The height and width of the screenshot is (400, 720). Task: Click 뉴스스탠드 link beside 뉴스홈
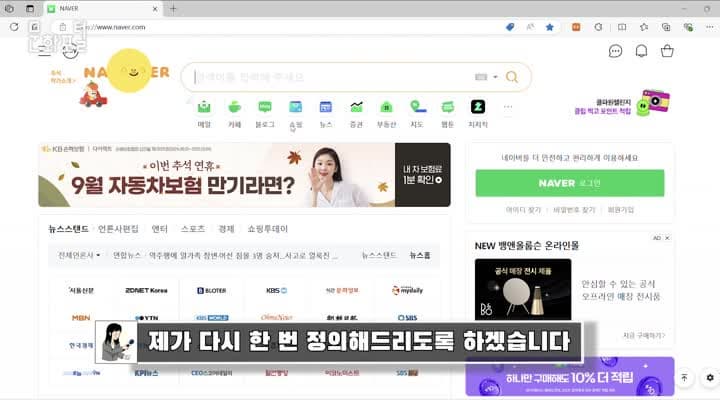(379, 255)
